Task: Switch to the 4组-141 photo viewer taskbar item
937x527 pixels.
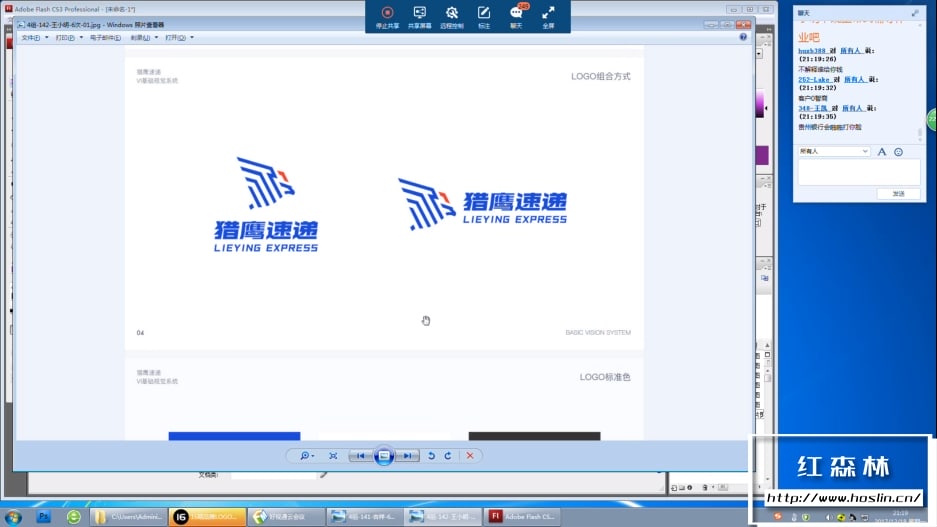Action: pos(365,517)
